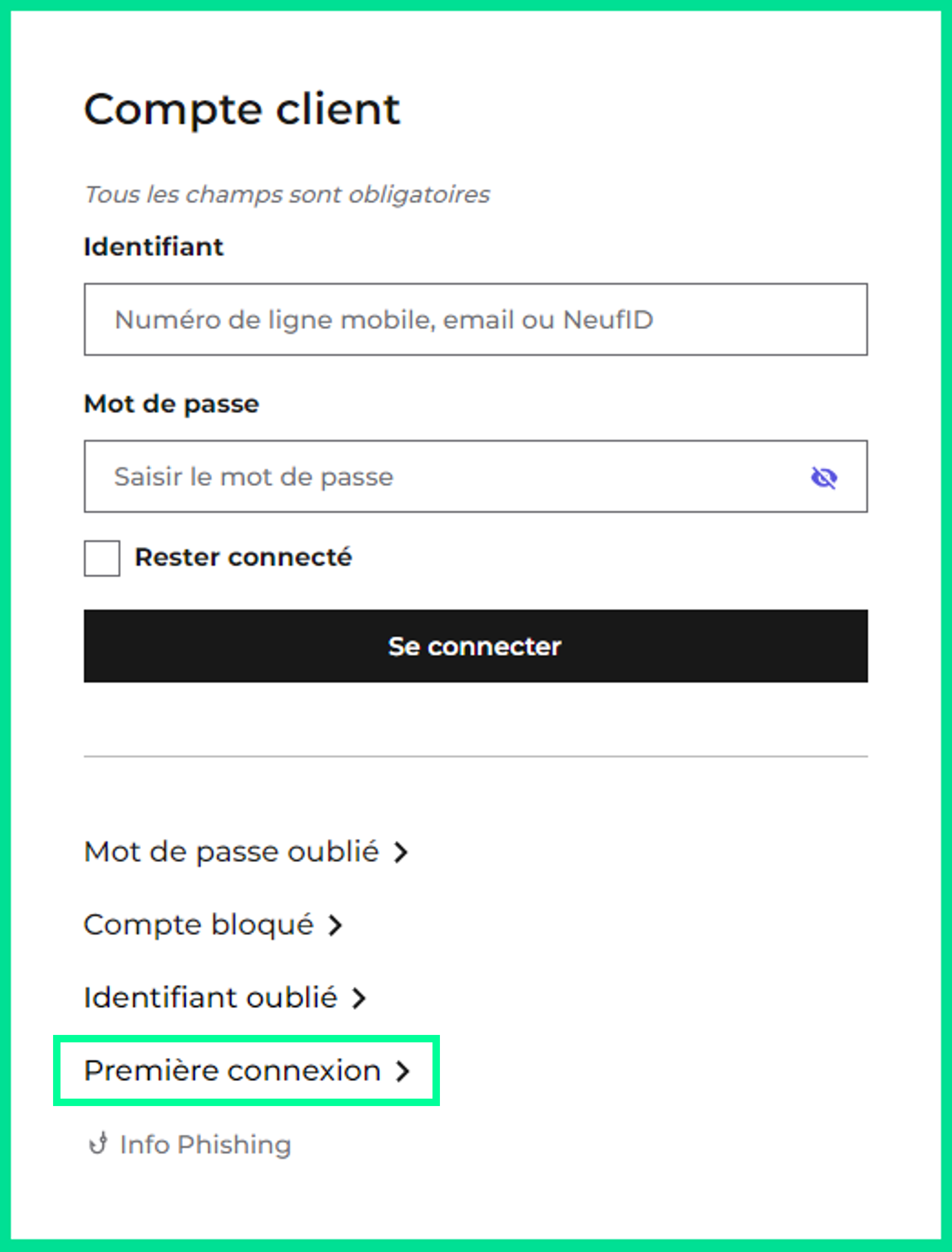This screenshot has width=952, height=1252.
Task: Toggle password visibility eye icon
Action: tap(824, 477)
